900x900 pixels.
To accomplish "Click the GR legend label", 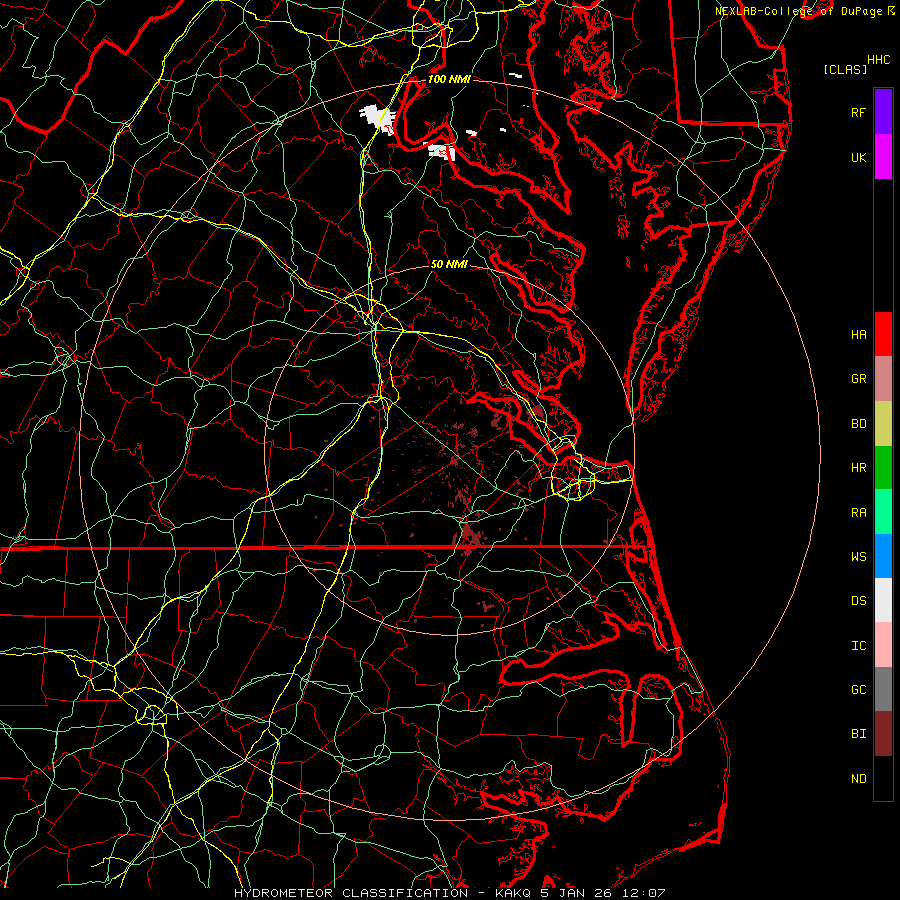I will click(858, 379).
